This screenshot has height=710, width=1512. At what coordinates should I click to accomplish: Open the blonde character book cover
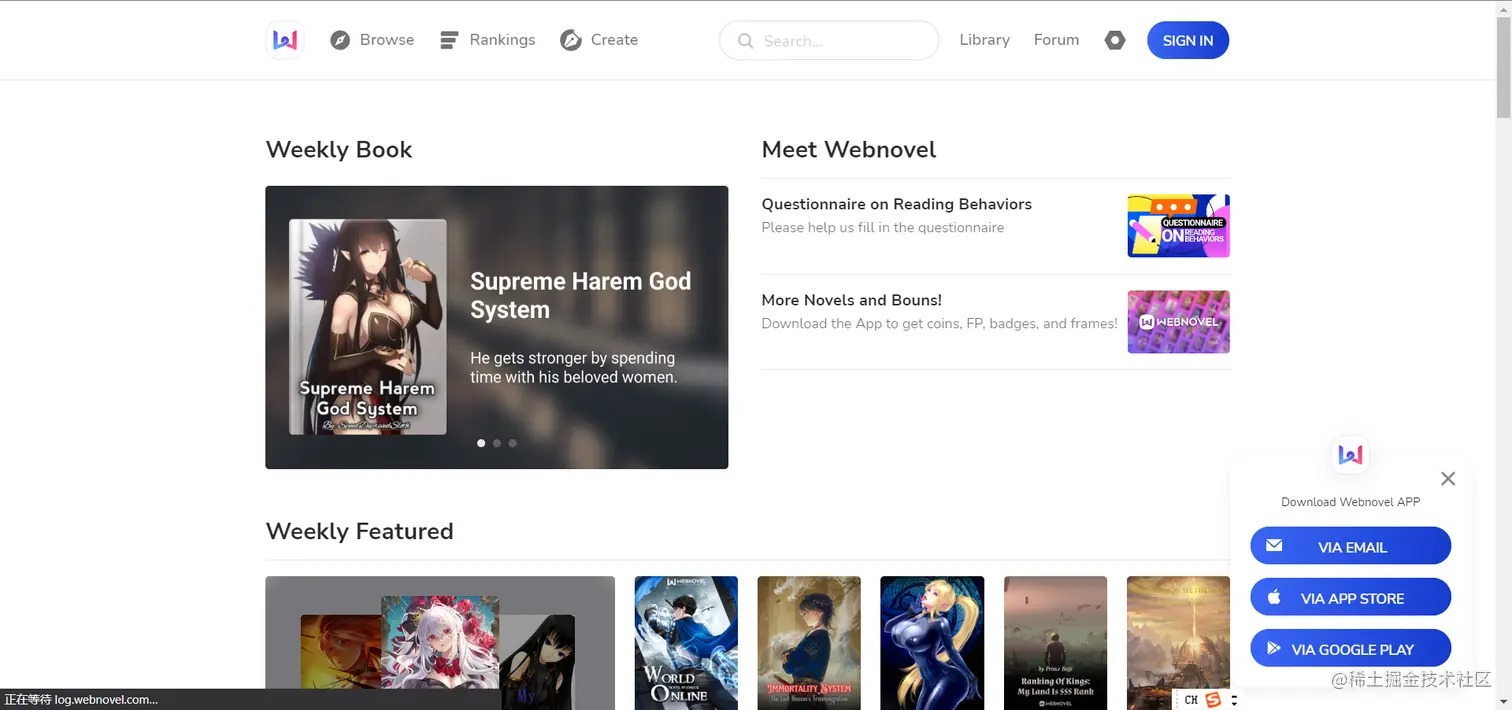[x=932, y=643]
